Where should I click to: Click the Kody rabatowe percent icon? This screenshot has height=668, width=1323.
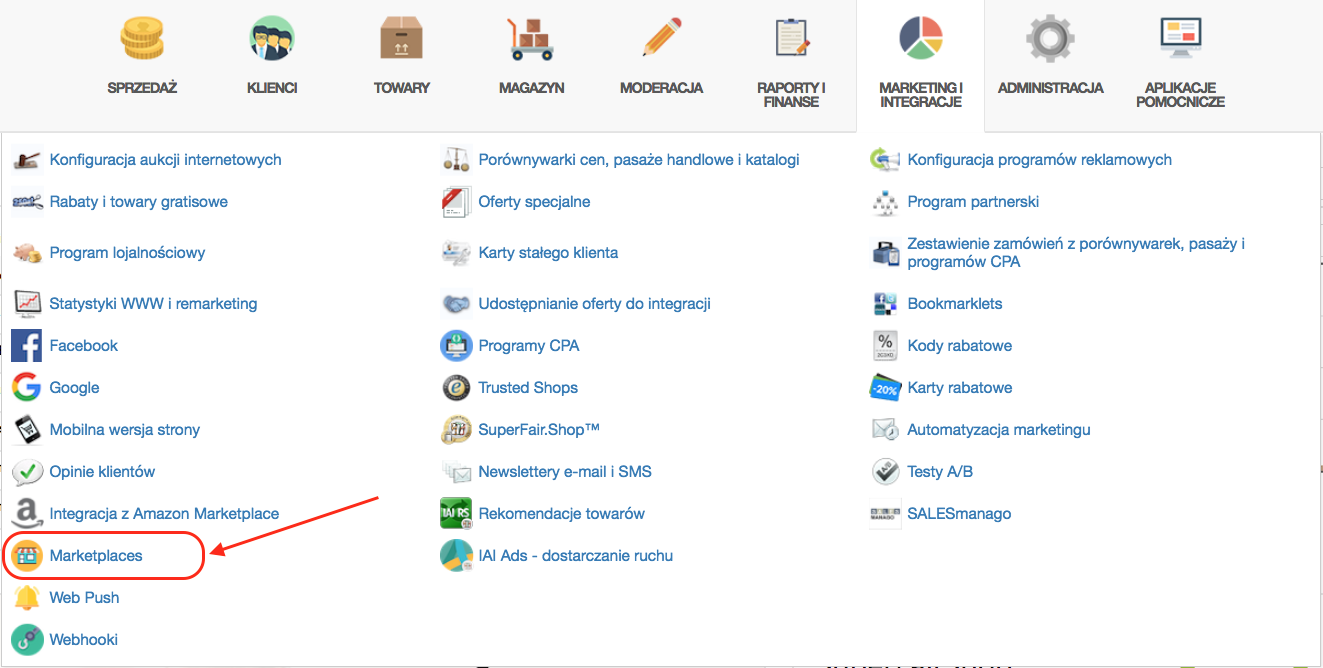(x=885, y=346)
